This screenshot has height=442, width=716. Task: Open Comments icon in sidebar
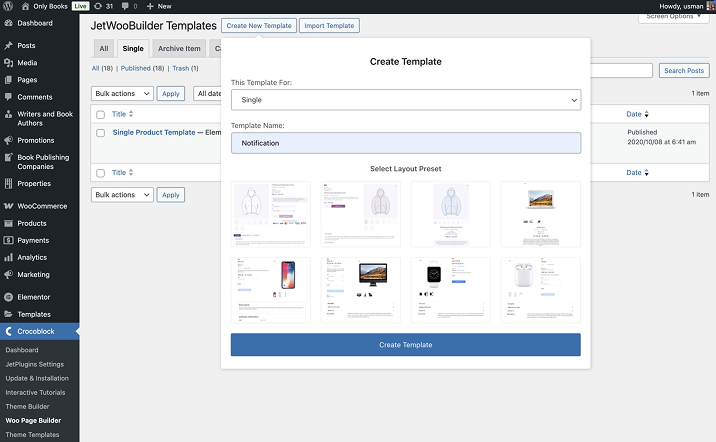[x=8, y=97]
